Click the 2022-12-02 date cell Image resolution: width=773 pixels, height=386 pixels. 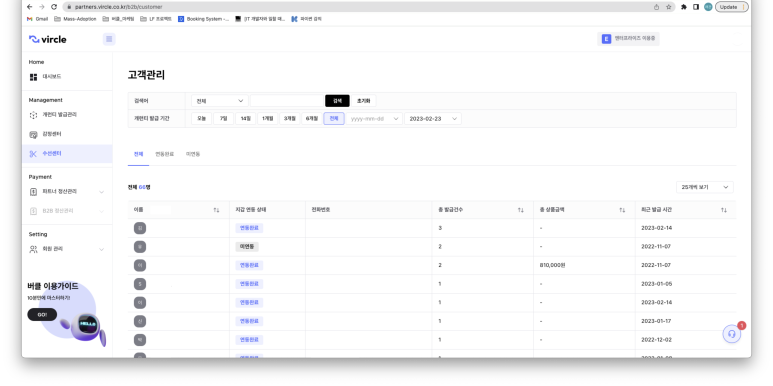pyautogui.click(x=656, y=340)
